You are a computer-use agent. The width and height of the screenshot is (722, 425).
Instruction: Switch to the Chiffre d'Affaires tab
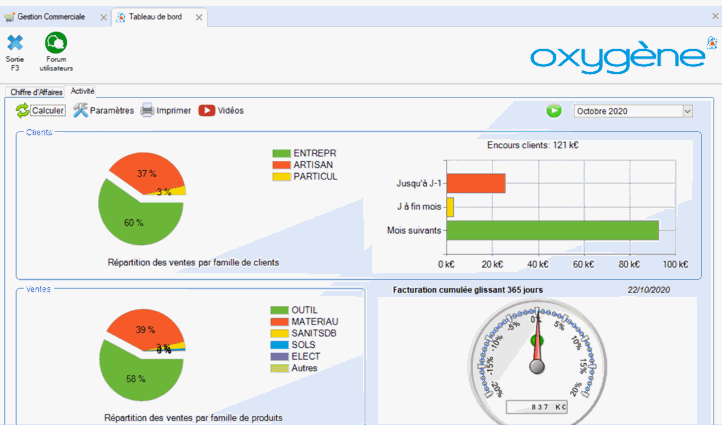click(36, 92)
